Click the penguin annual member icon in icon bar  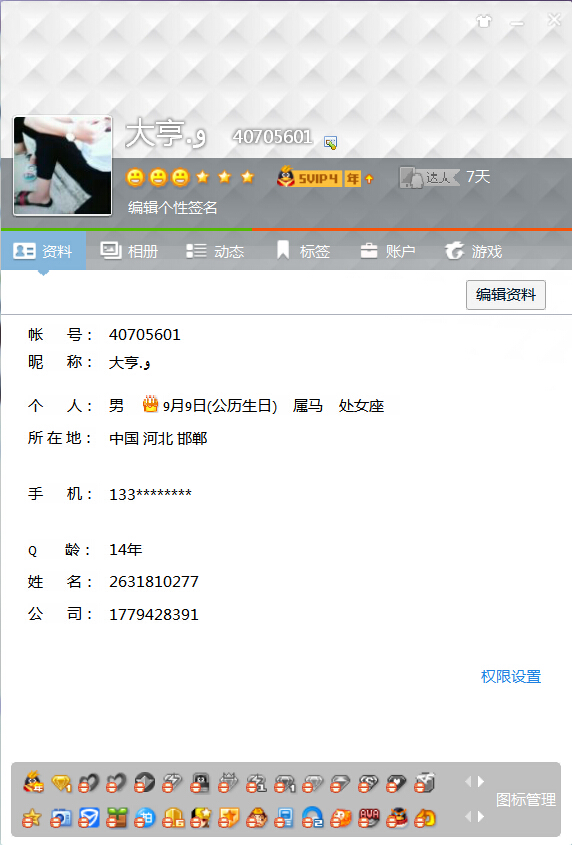coord(33,782)
